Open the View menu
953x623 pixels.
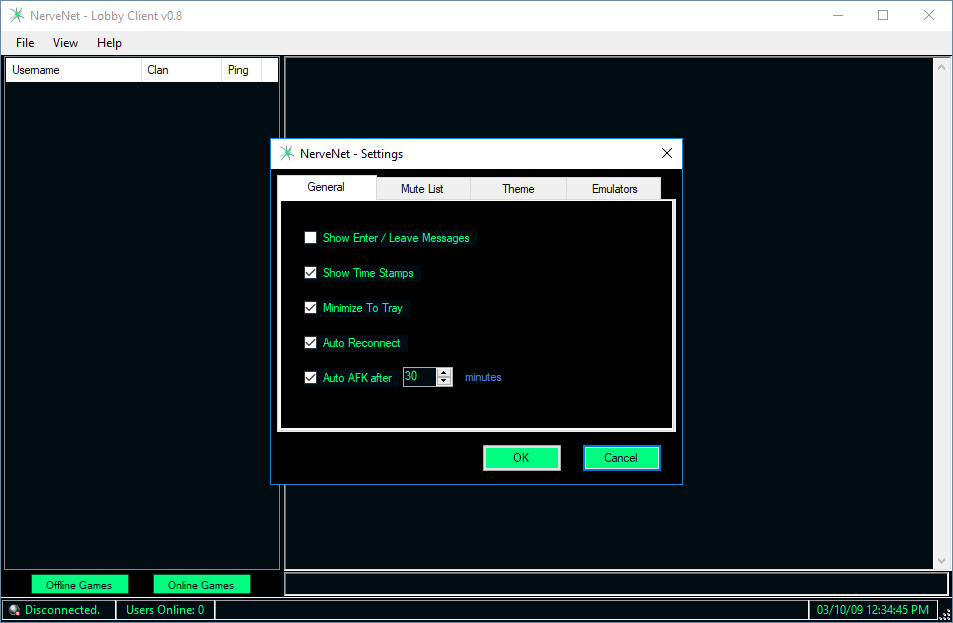coord(65,43)
